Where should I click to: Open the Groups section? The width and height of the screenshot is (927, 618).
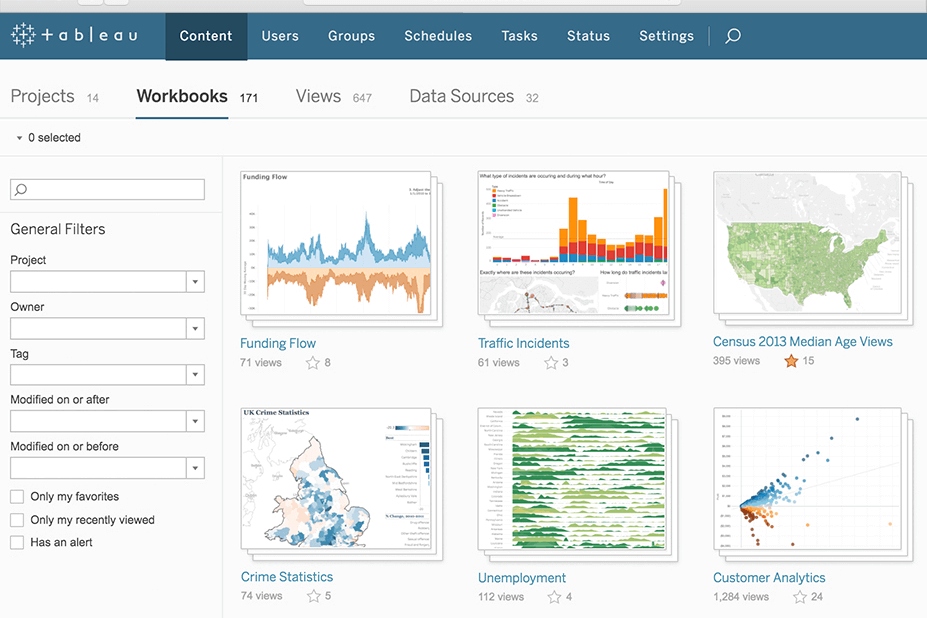(x=351, y=36)
